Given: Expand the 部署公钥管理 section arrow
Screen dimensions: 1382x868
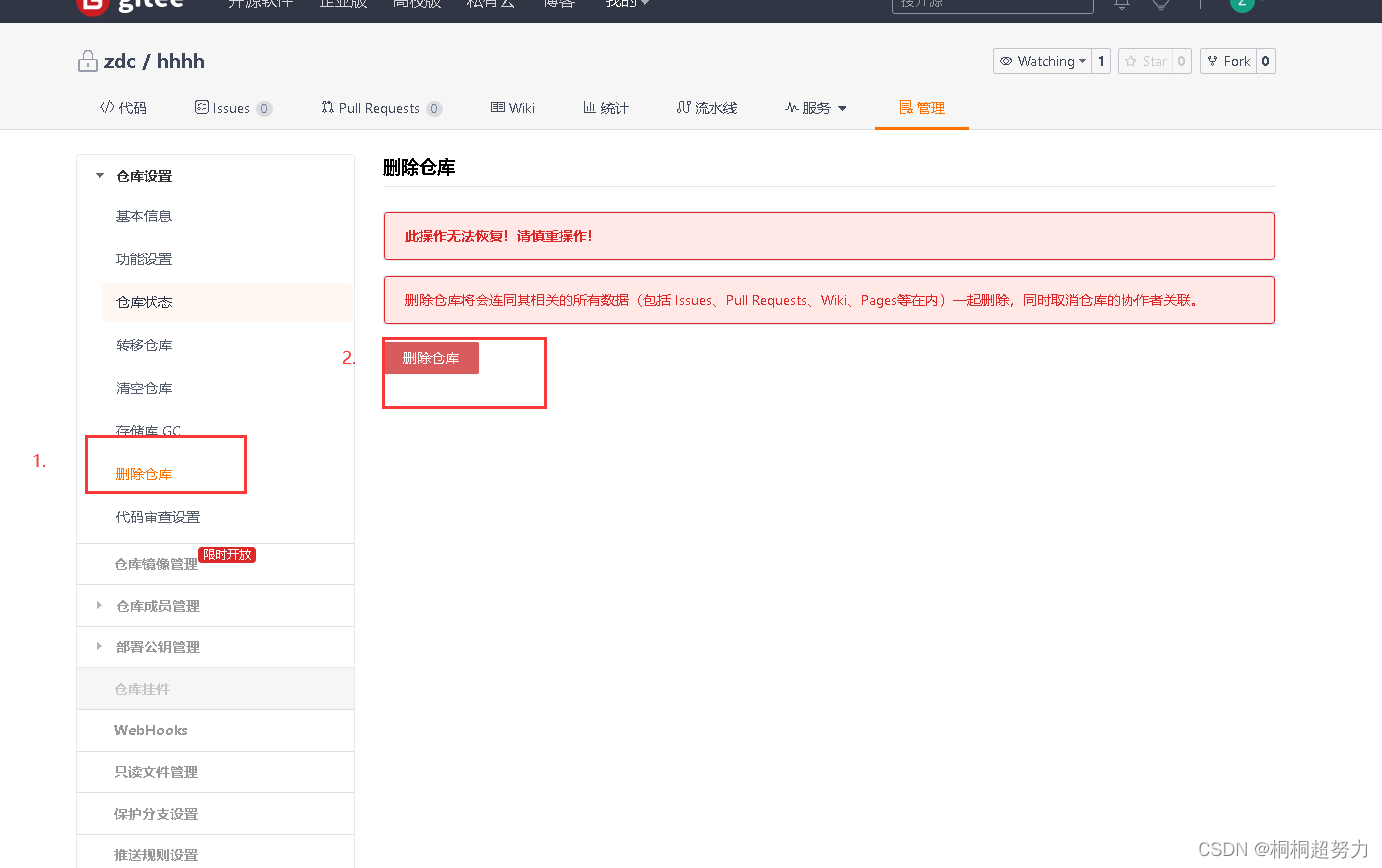Looking at the screenshot, I should click(x=99, y=646).
